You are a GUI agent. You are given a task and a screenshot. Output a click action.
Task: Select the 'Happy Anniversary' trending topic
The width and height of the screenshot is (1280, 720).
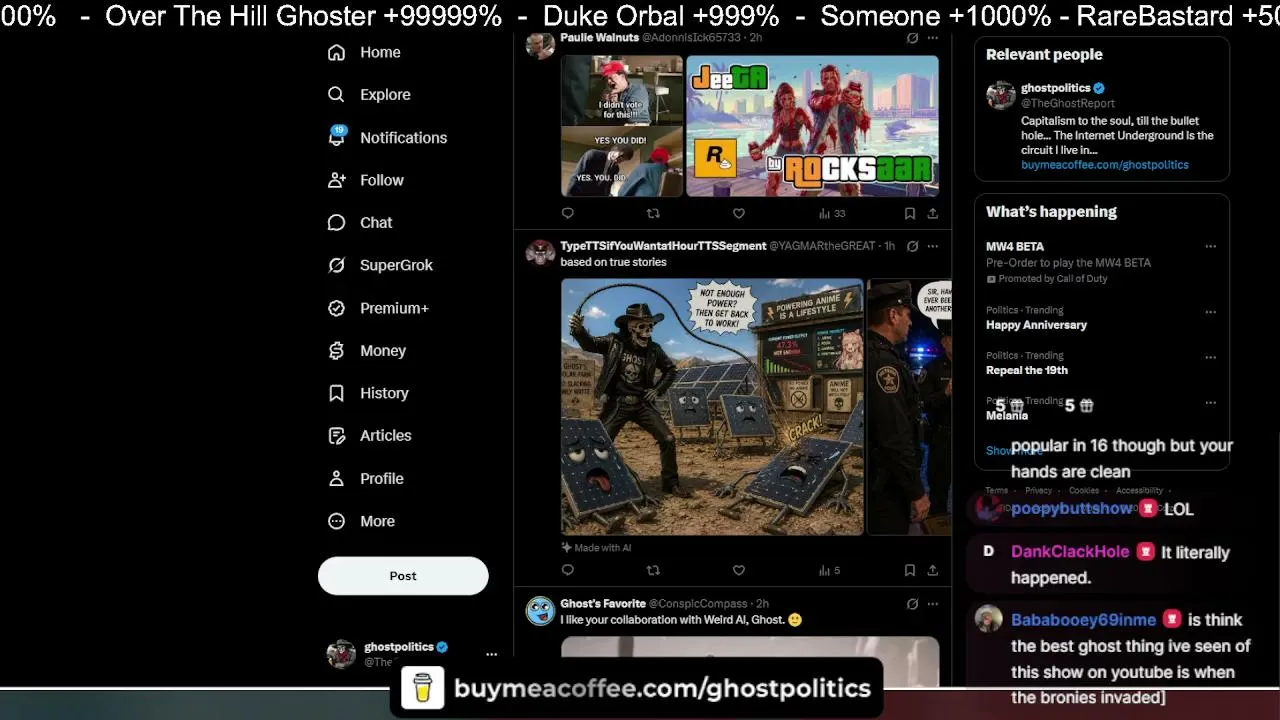(1036, 325)
